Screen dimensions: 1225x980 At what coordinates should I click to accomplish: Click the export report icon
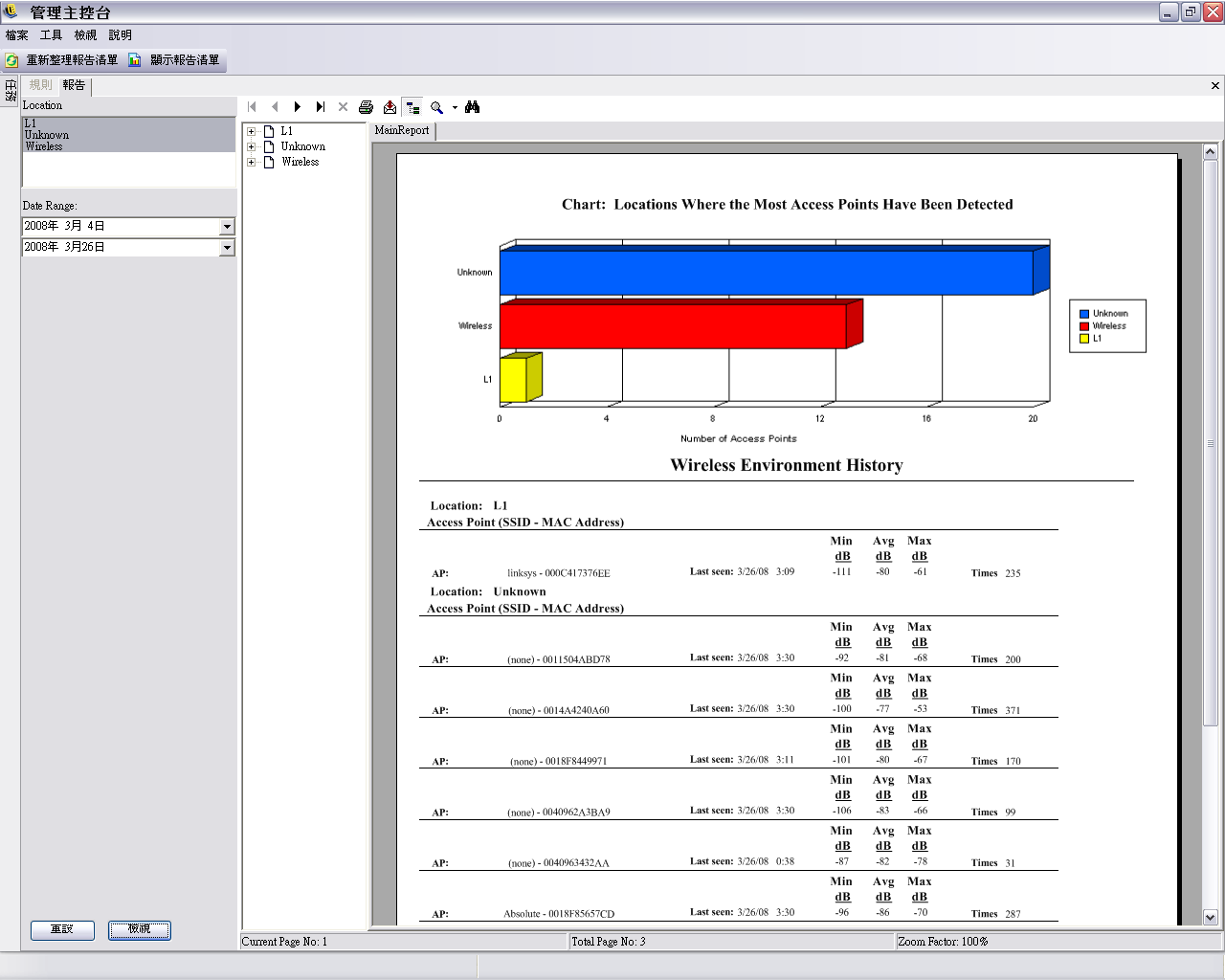(x=390, y=107)
